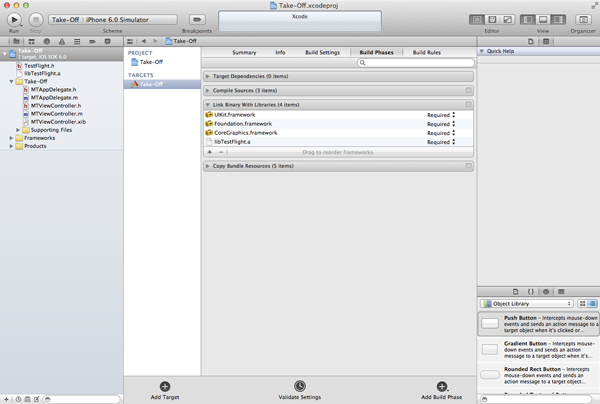Image resolution: width=600 pixels, height=404 pixels.
Task: Expand Copy Bundle Resources section
Action: 208,166
